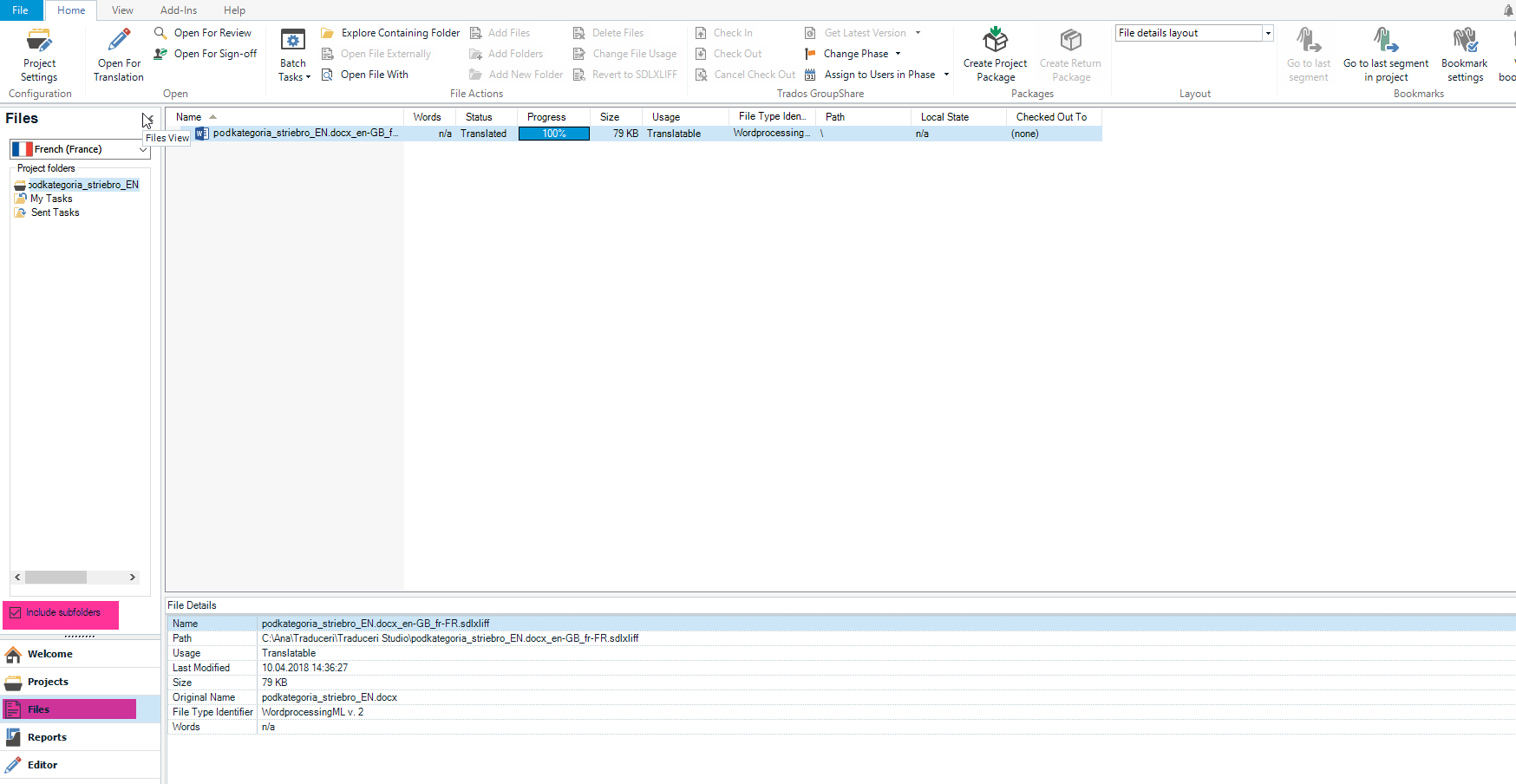Switch to the Editor view
1516x784 pixels.
pyautogui.click(x=42, y=765)
